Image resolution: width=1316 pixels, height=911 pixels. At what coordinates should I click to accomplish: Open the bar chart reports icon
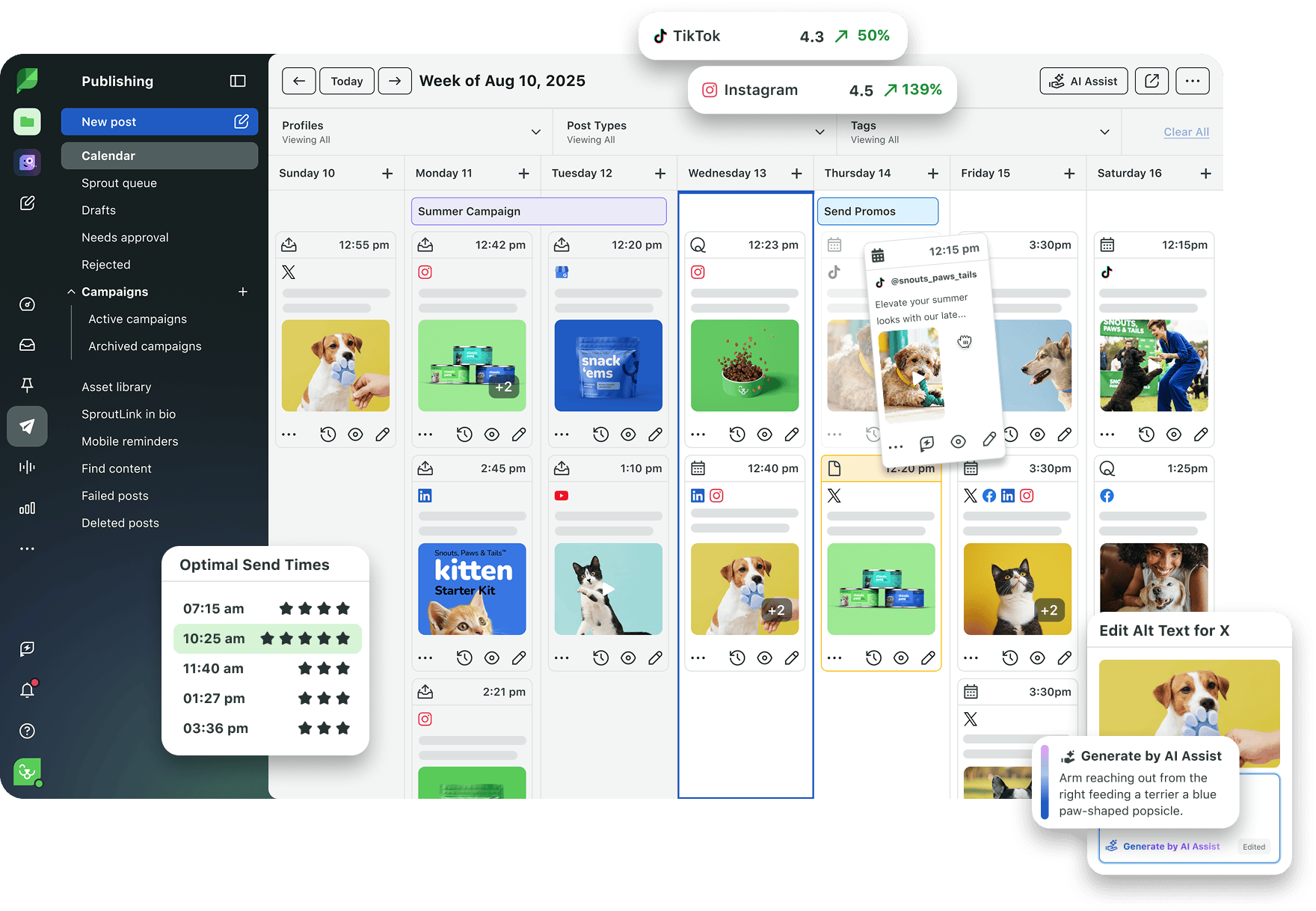coord(27,508)
